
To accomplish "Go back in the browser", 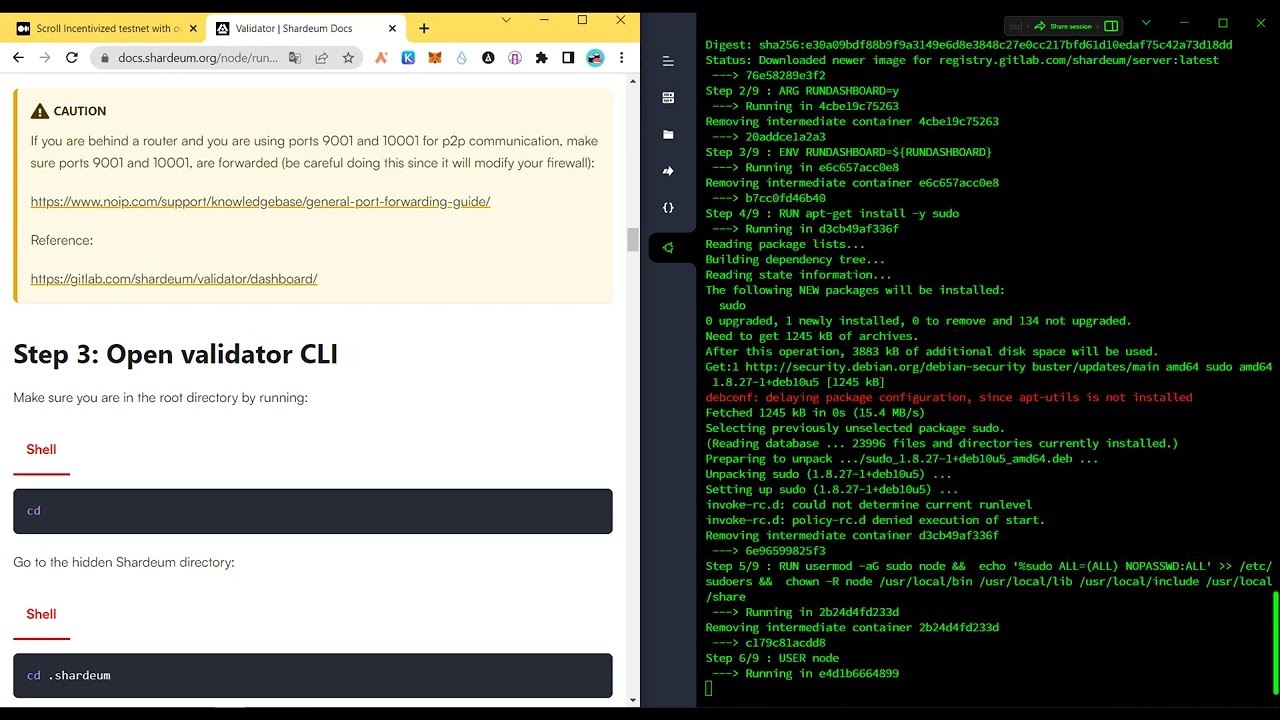I will (18, 58).
